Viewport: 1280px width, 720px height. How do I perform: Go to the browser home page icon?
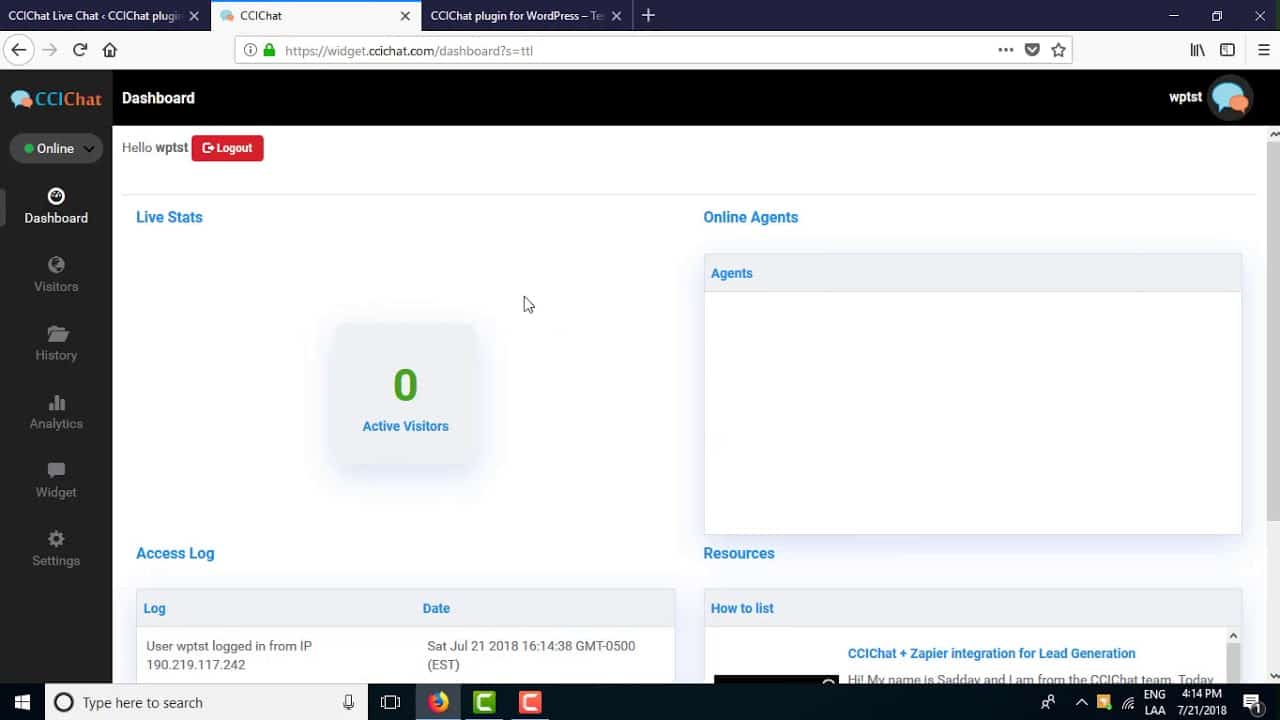pos(110,50)
